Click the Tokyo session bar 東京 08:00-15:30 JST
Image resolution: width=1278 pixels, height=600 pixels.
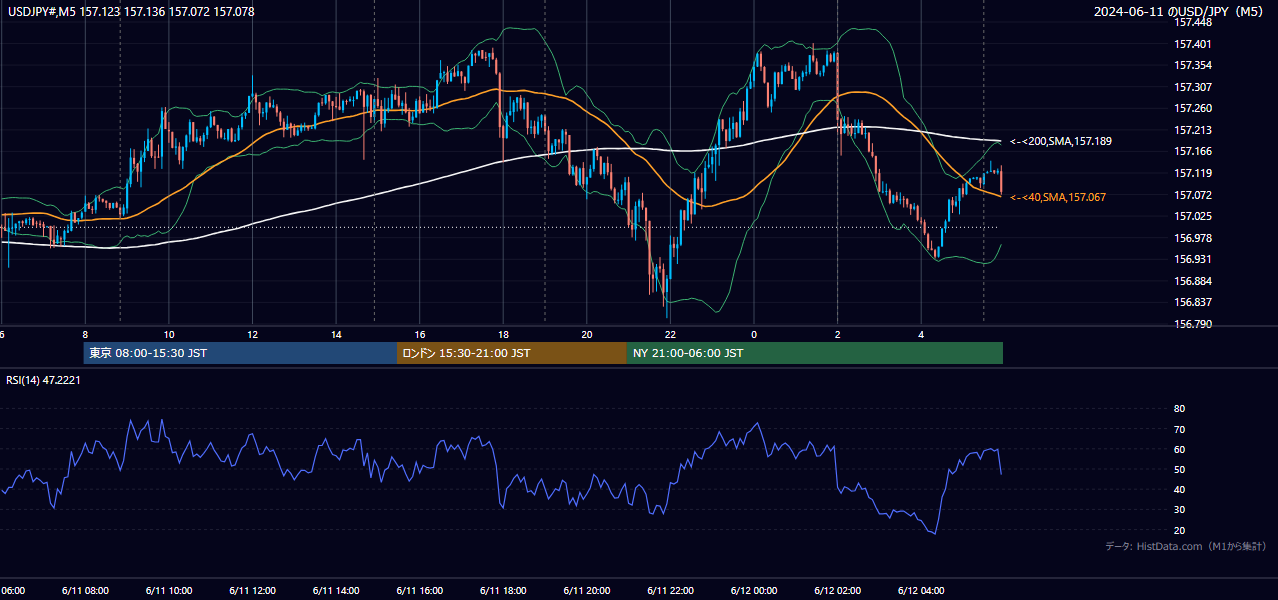240,353
